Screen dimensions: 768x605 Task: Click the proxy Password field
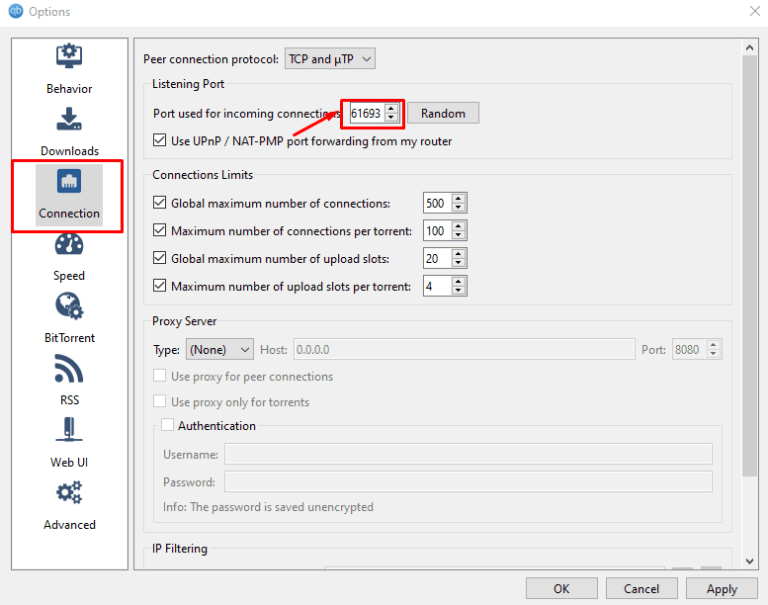pos(468,482)
